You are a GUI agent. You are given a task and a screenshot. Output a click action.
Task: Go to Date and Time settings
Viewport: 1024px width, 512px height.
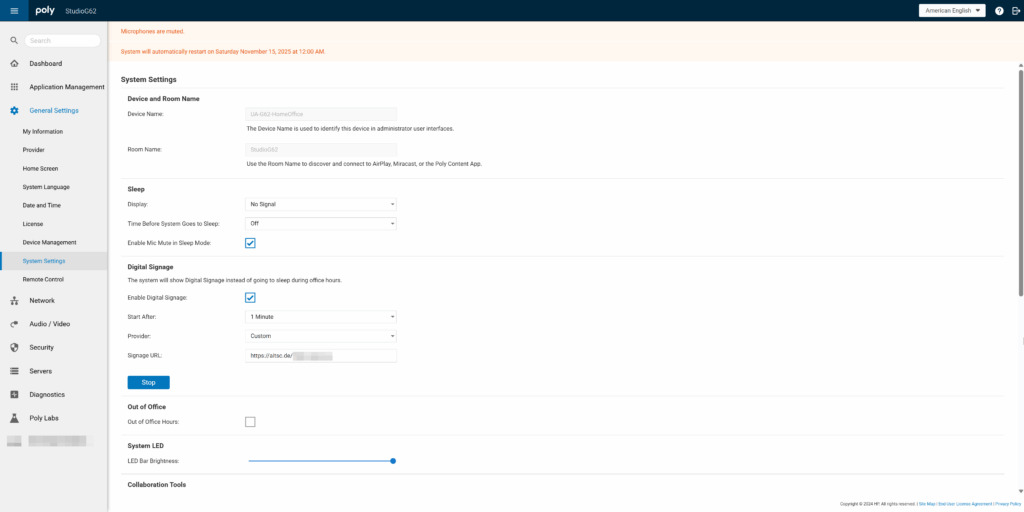pyautogui.click(x=43, y=205)
